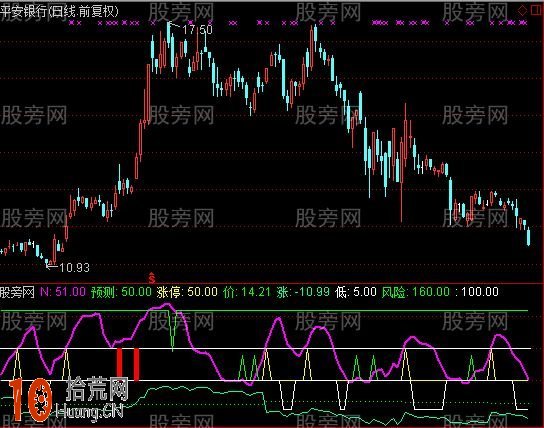
Task: Click the red split-window square icon
Action: pos(536,10)
